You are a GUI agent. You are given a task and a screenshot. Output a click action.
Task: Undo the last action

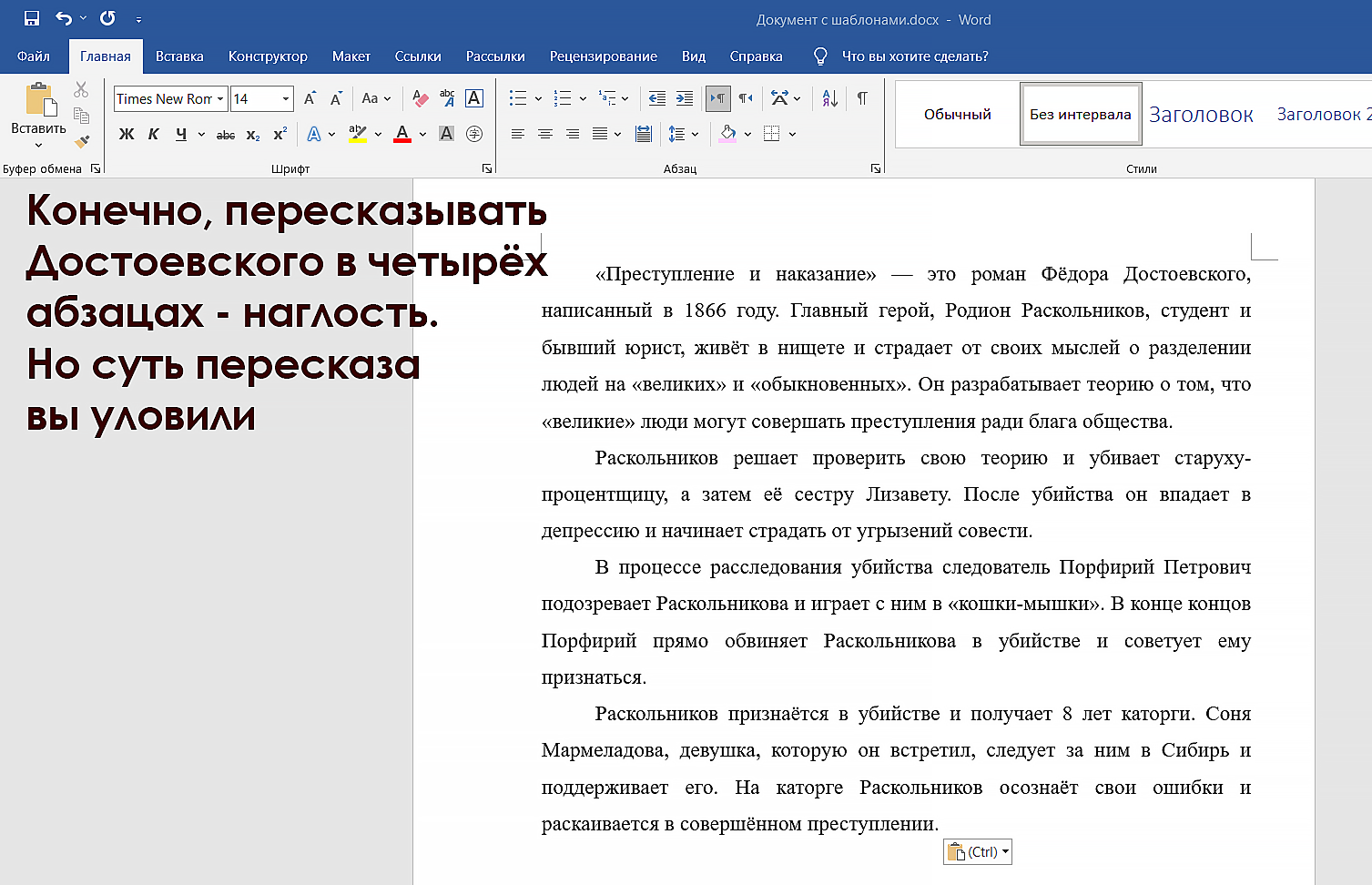[64, 18]
